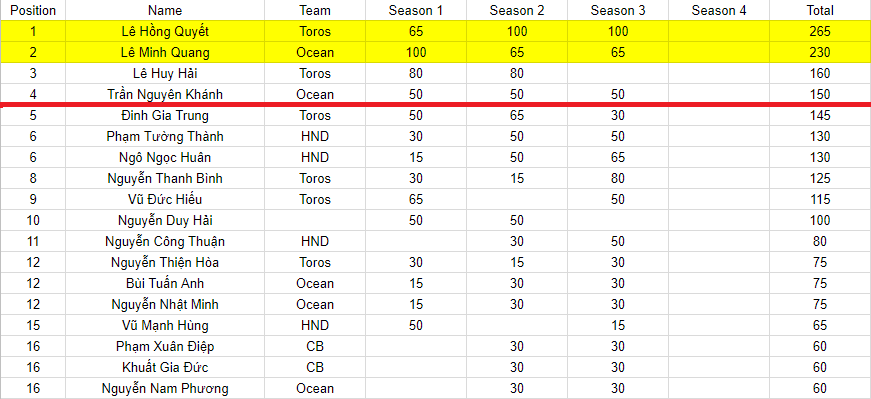Viewport: 871px width, 399px height.
Task: Click the Team column header
Action: pos(315,10)
